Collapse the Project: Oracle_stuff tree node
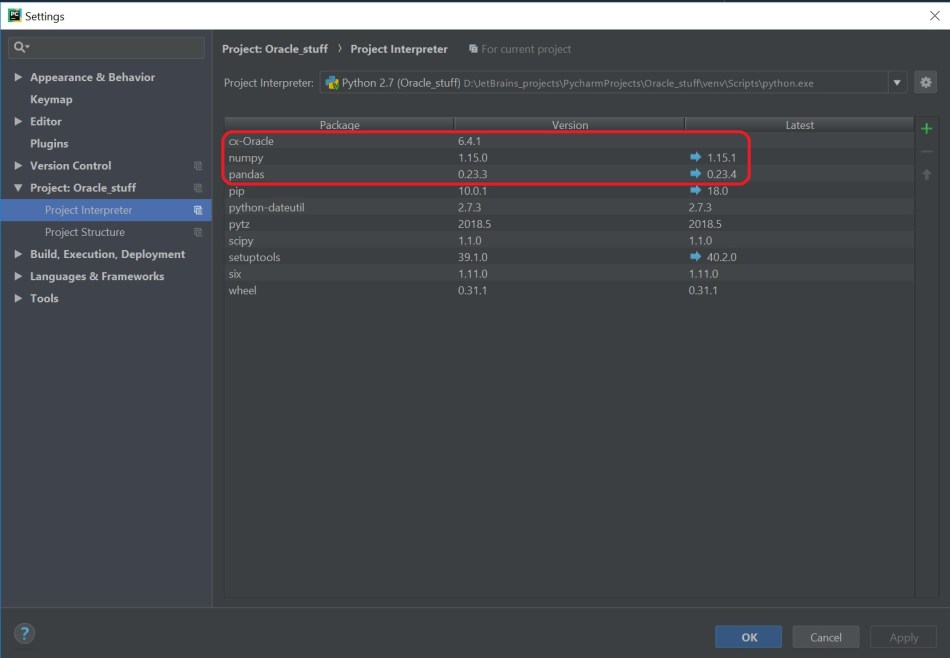The width and height of the screenshot is (950, 658). pyautogui.click(x=18, y=188)
